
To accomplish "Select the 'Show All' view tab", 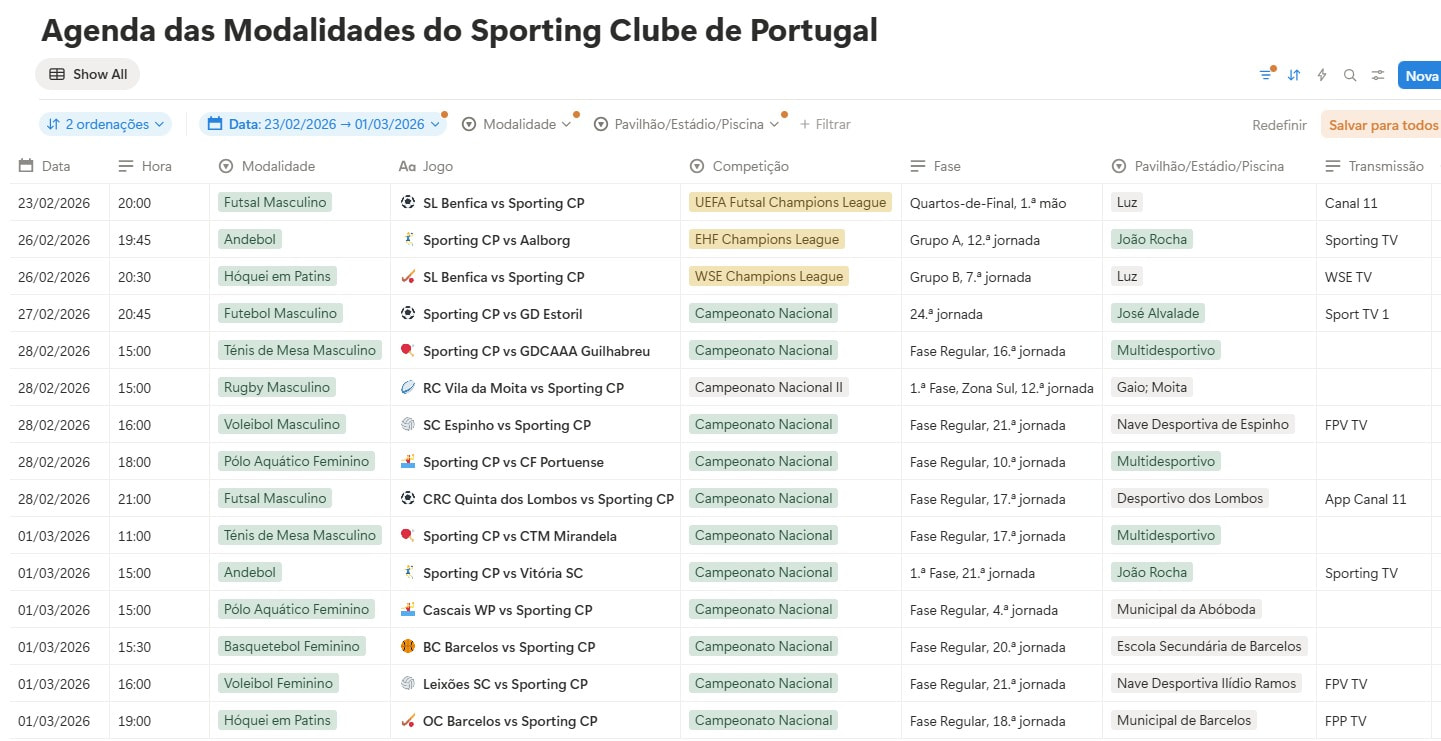I will tap(88, 74).
